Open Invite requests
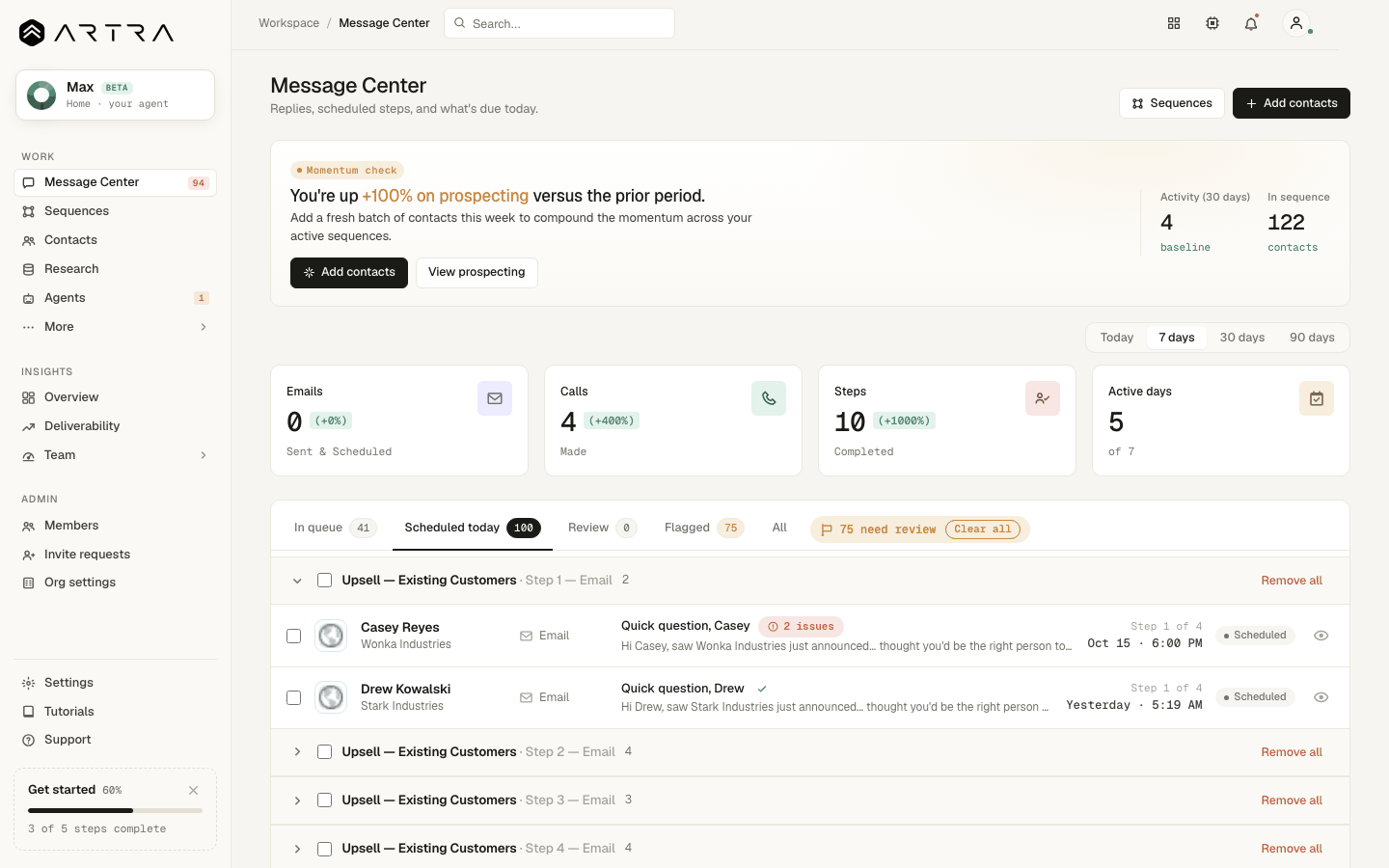Image resolution: width=1389 pixels, height=868 pixels. pyautogui.click(x=115, y=555)
